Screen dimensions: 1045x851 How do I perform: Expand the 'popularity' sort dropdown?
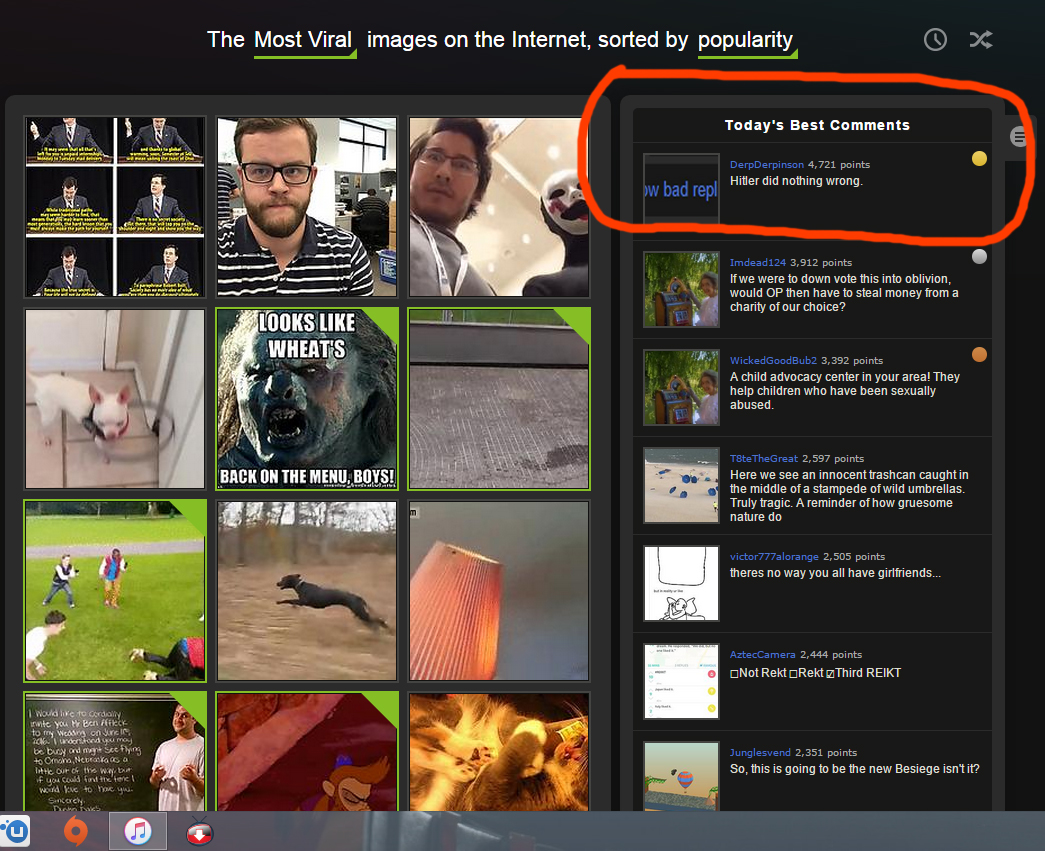coord(746,41)
